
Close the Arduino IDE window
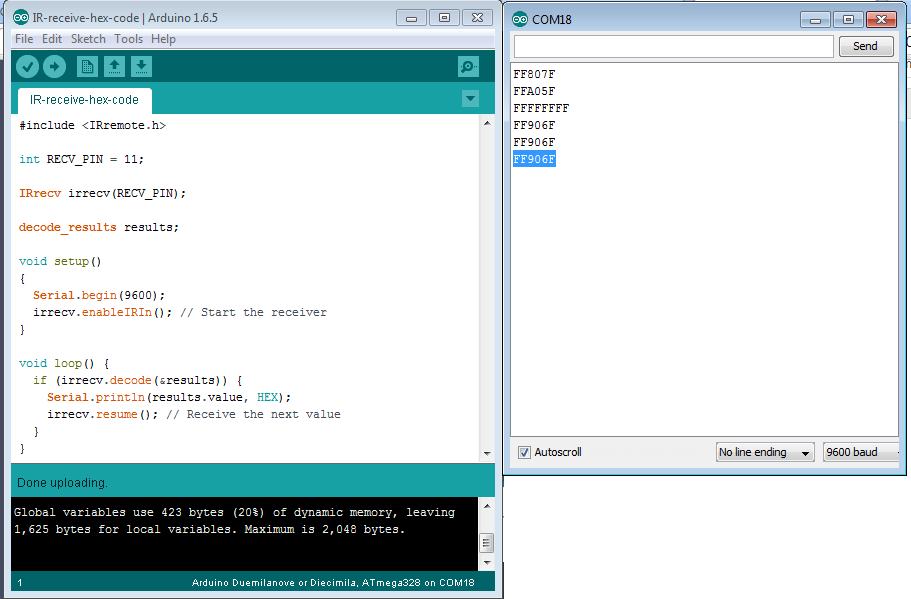click(x=478, y=18)
